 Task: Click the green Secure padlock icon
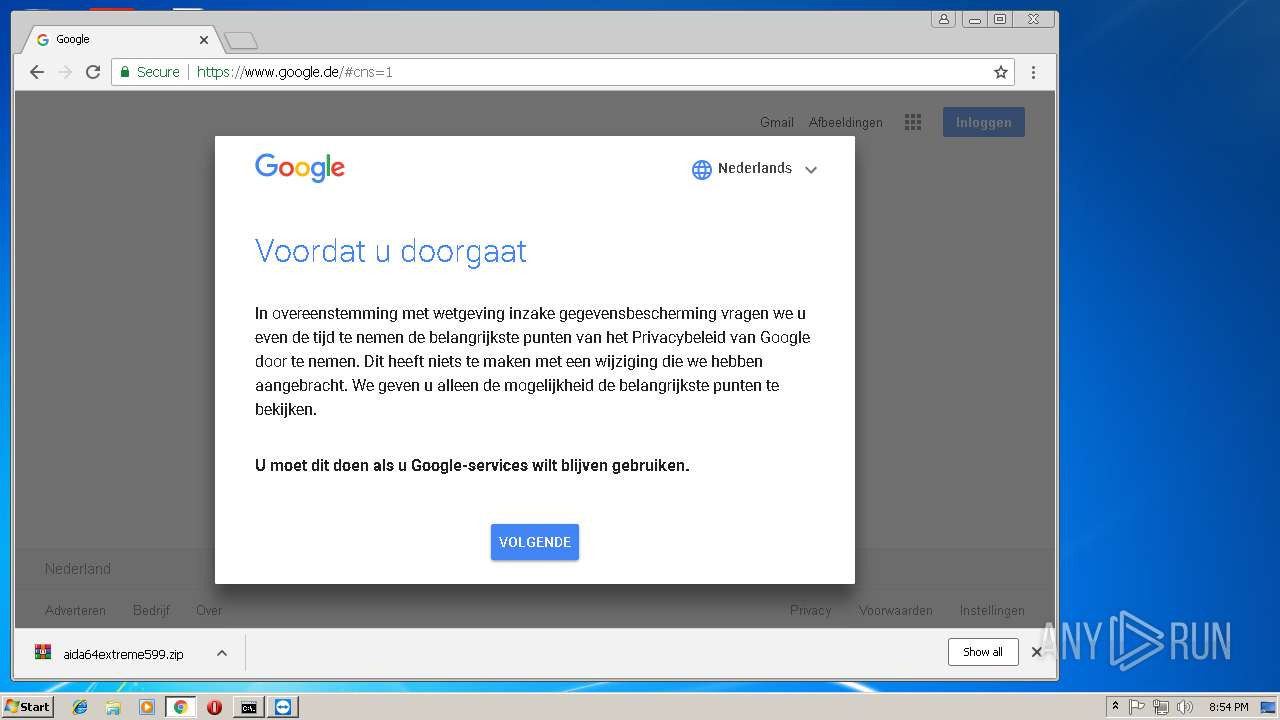pyautogui.click(x=125, y=72)
